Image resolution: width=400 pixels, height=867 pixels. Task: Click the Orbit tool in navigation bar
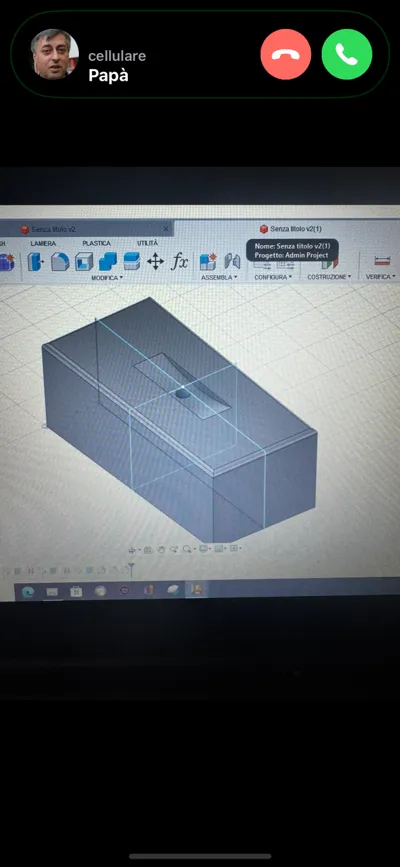133,550
